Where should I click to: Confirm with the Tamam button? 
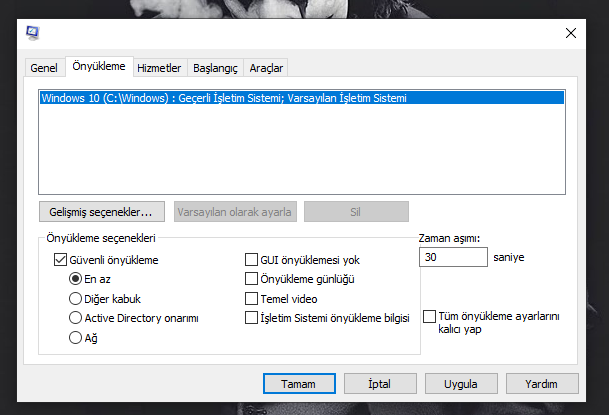point(298,383)
